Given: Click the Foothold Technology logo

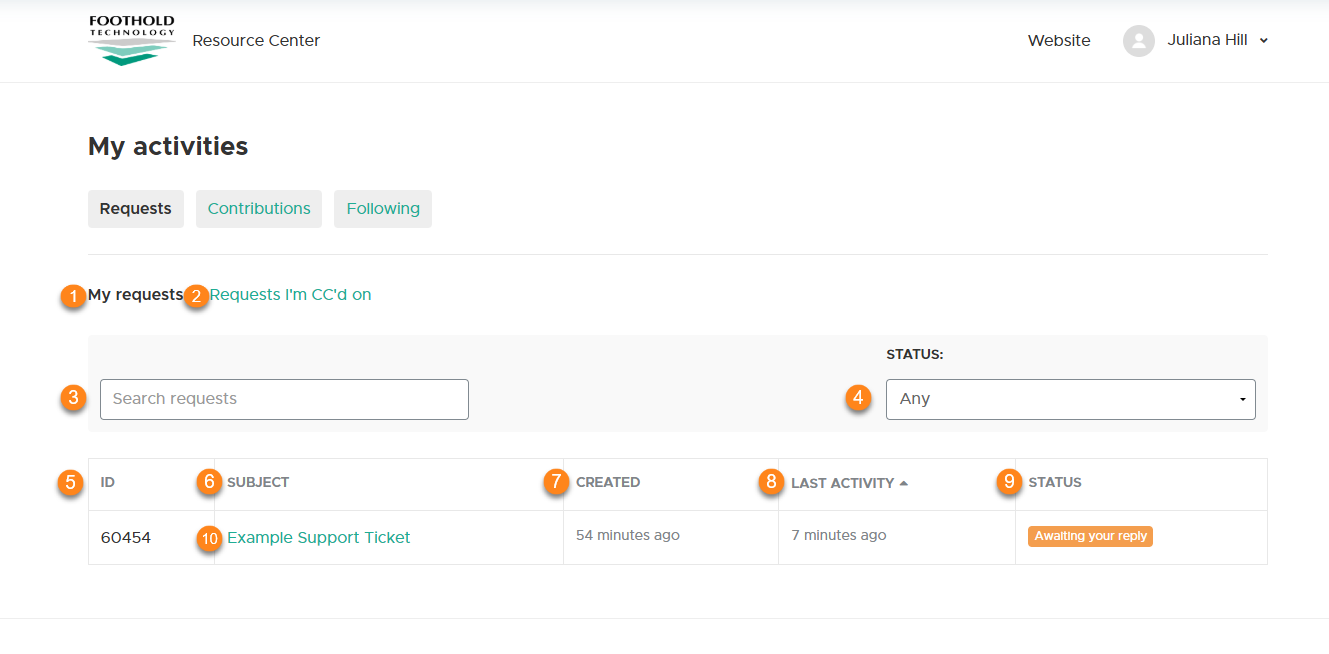Looking at the screenshot, I should tap(131, 41).
